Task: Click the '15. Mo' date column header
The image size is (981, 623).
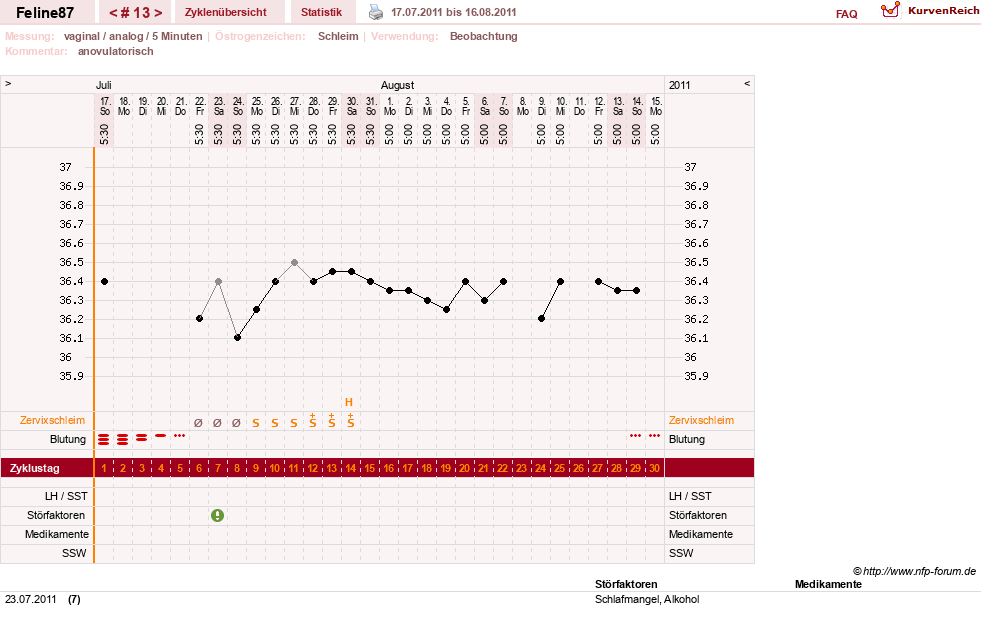Action: point(656,106)
